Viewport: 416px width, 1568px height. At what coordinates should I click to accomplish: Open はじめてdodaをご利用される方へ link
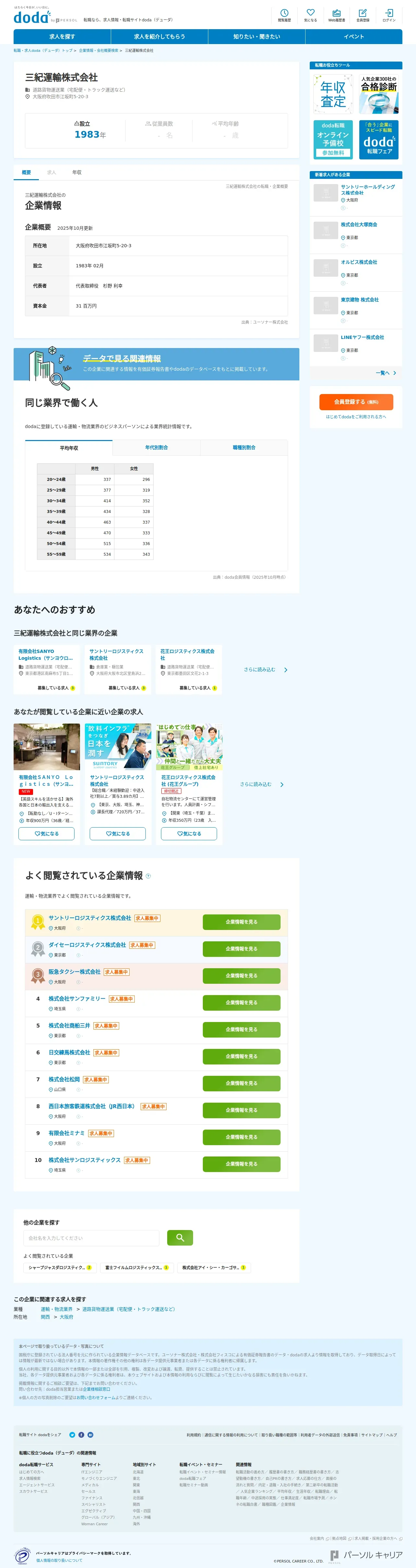point(356,417)
